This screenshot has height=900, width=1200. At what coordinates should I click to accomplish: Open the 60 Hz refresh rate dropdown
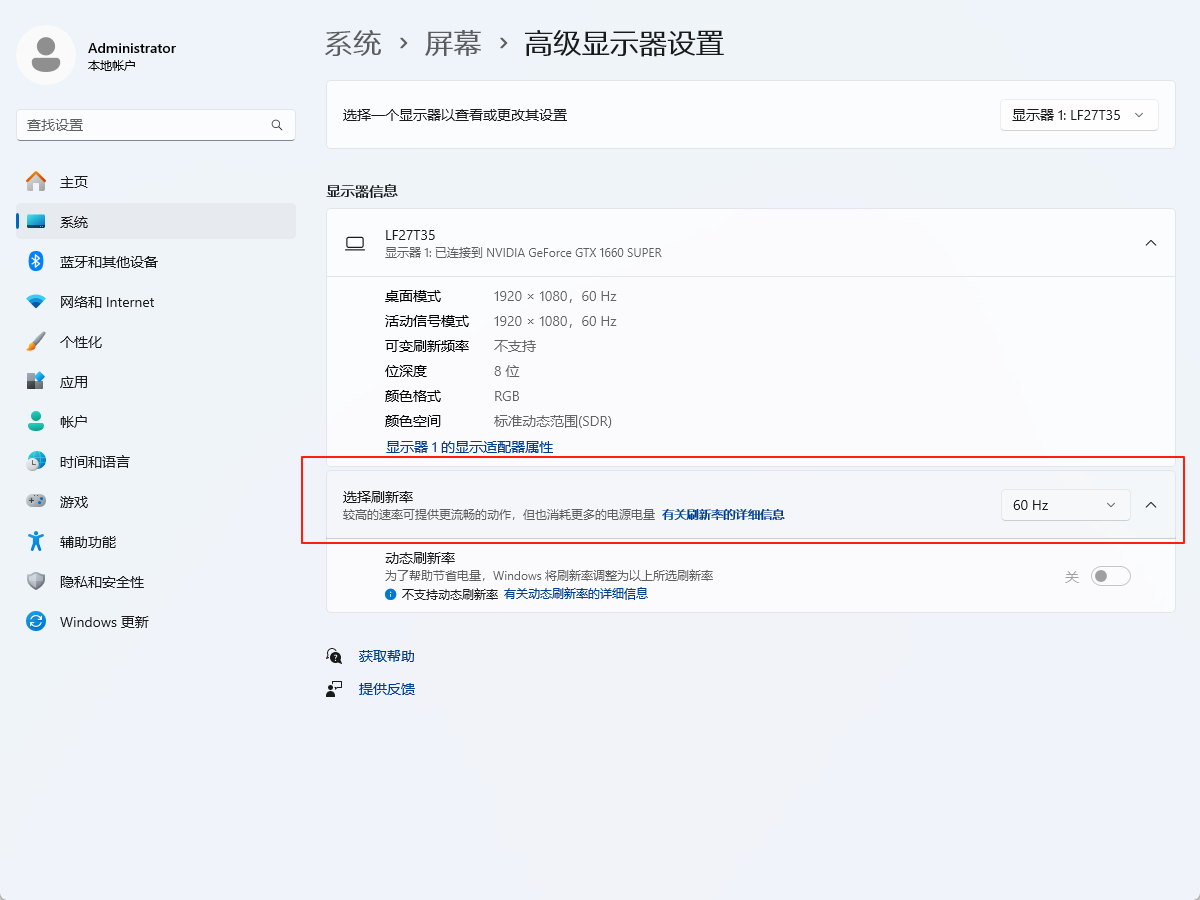(1065, 505)
